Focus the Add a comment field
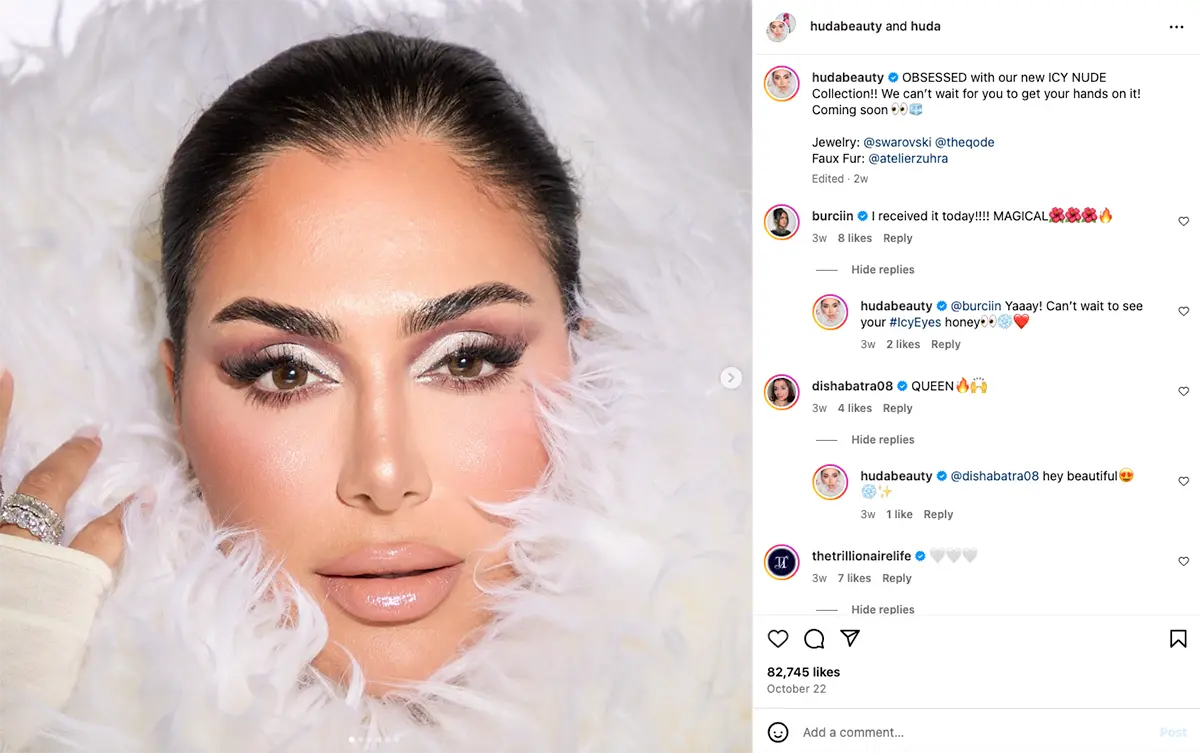Viewport: 1200px width, 753px height. (970, 732)
